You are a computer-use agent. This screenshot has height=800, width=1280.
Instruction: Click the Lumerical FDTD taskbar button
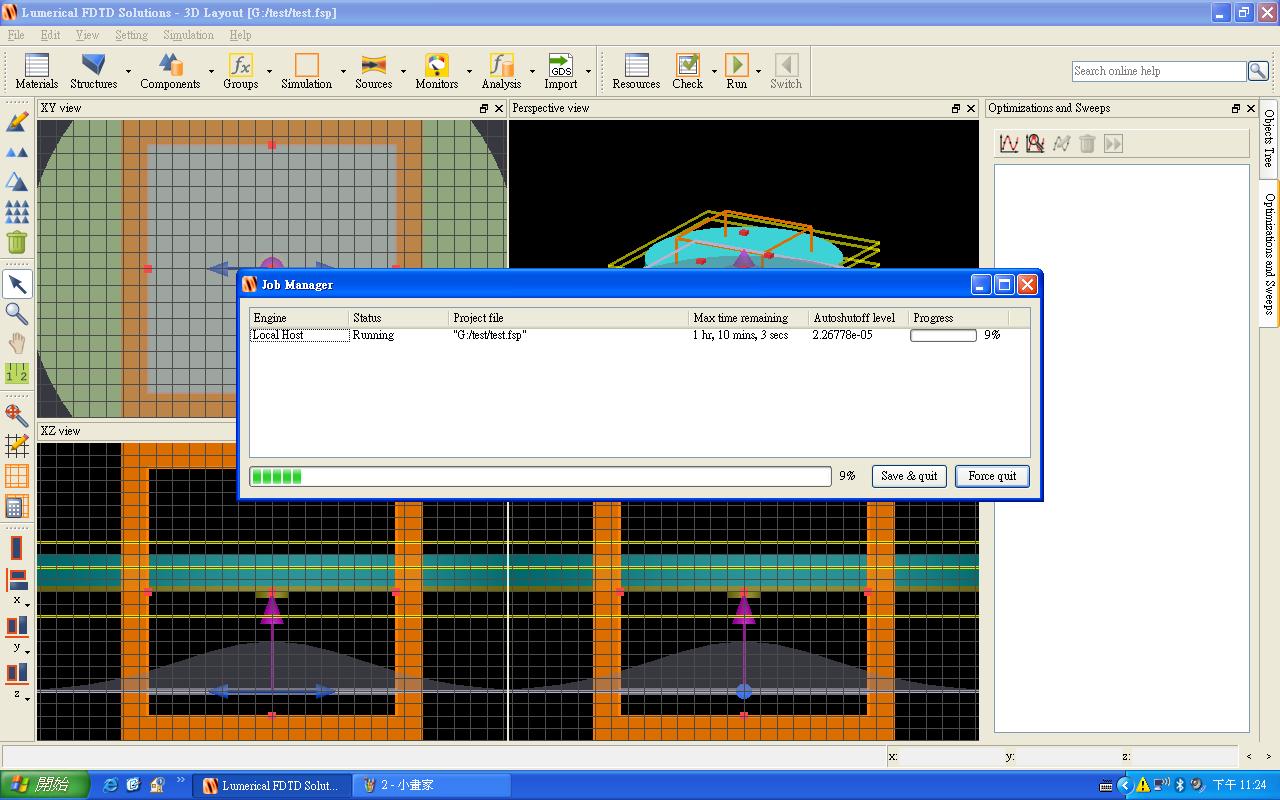(272, 785)
